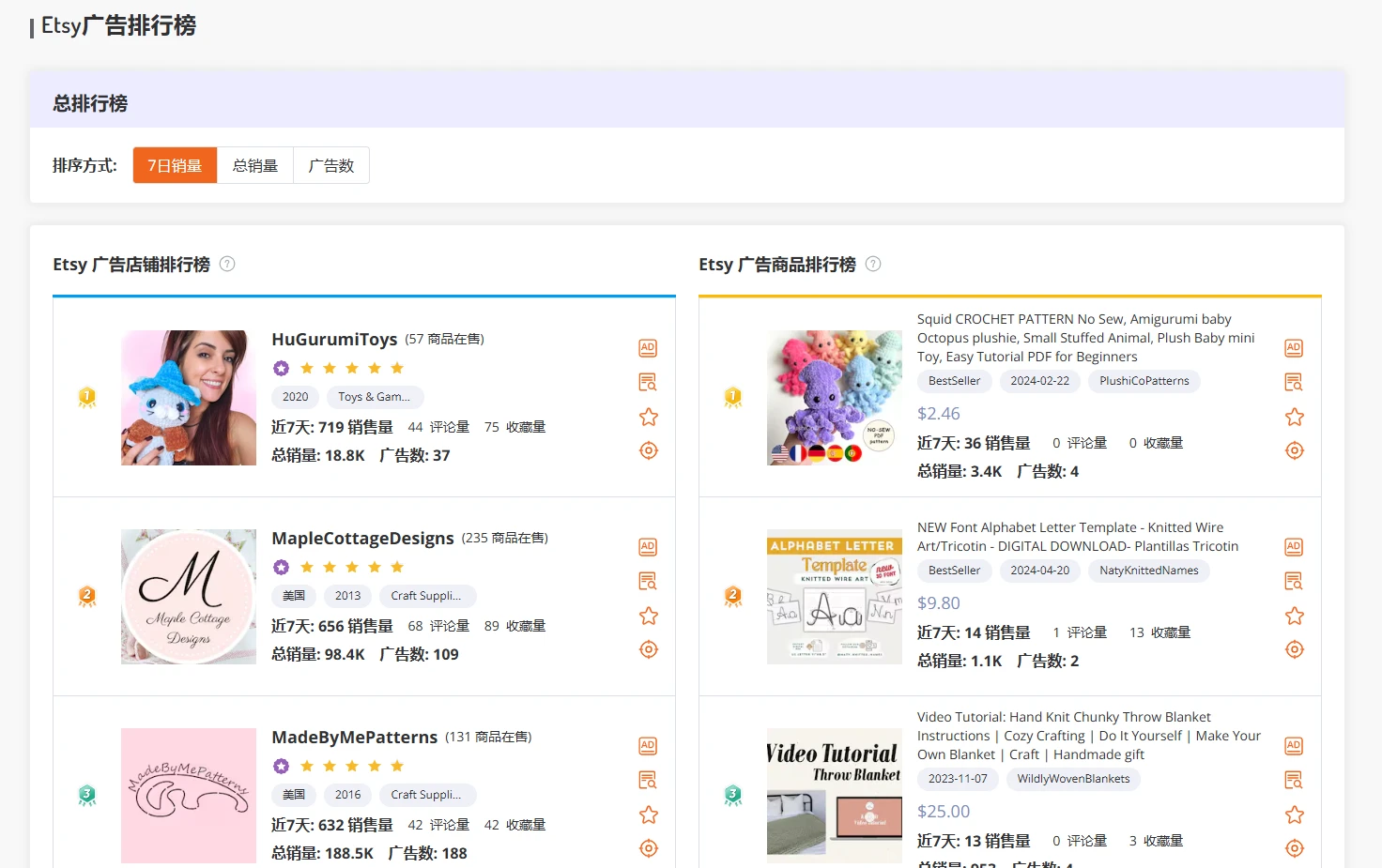Click the AD icon beside HuGurumiToys
Viewport: 1382px width, 868px height.
[647, 347]
